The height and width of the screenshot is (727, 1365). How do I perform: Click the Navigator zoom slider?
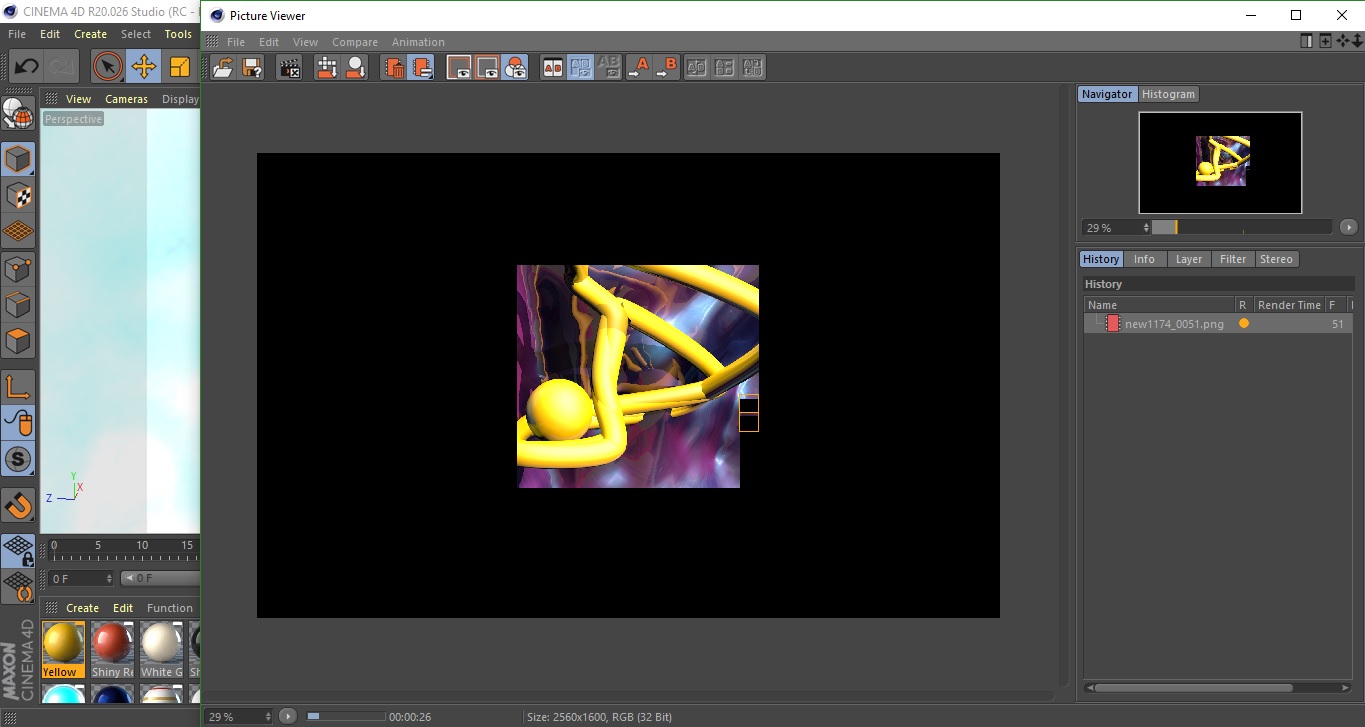pyautogui.click(x=1242, y=227)
